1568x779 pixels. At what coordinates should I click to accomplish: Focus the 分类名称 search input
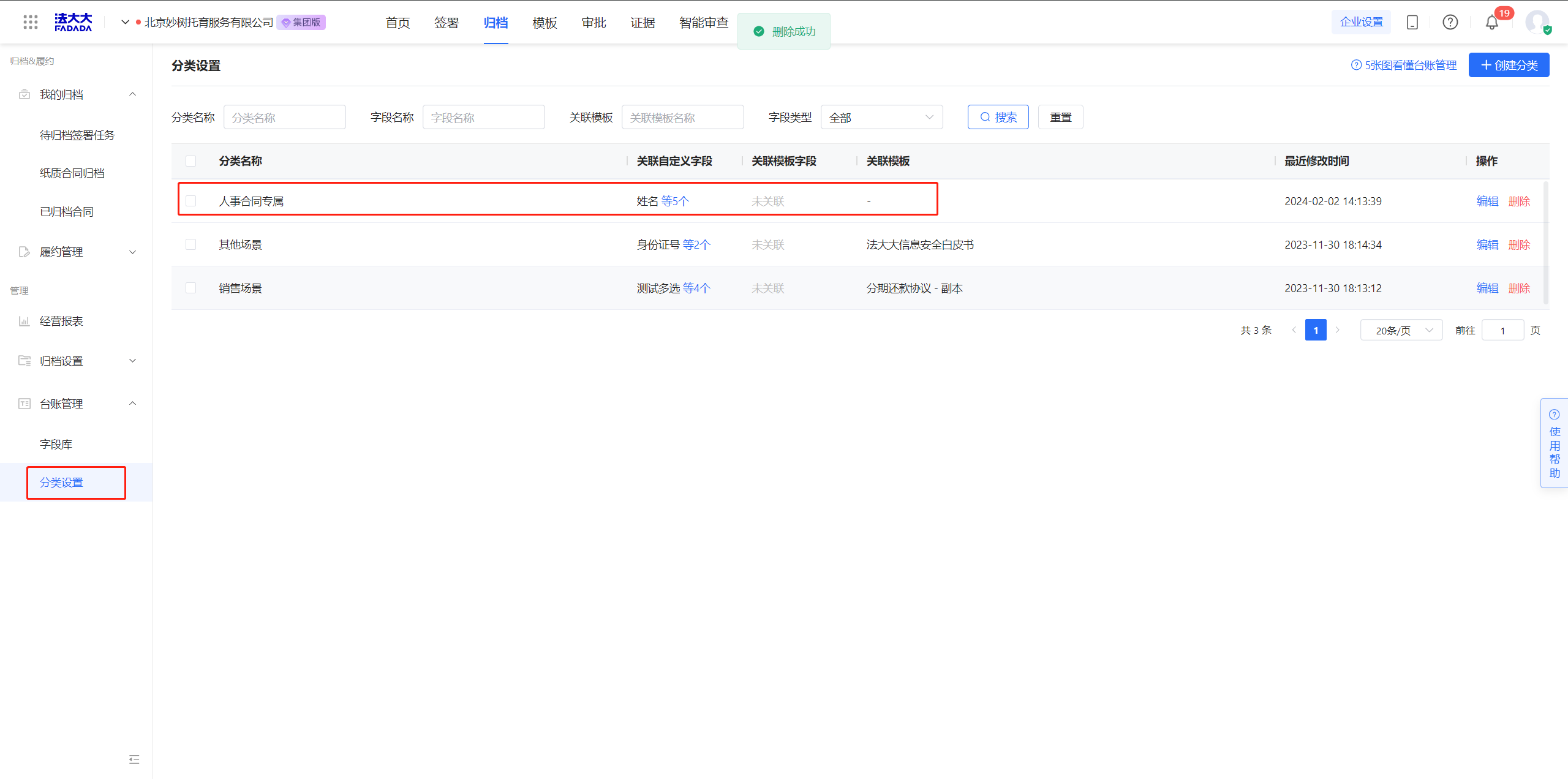(x=285, y=117)
